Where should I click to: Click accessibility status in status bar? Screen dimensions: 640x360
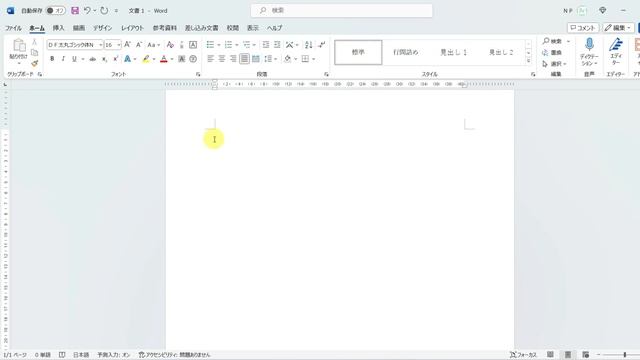(x=174, y=355)
